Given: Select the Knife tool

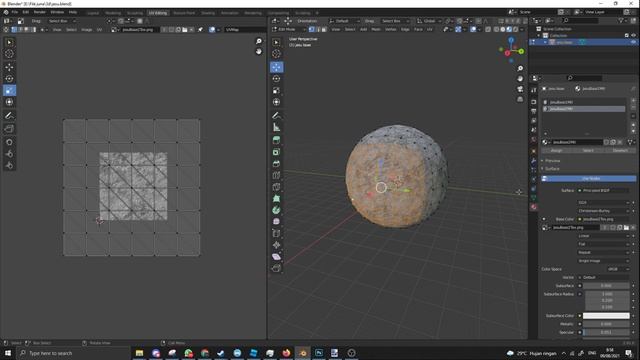Looking at the screenshot, I should (276, 187).
